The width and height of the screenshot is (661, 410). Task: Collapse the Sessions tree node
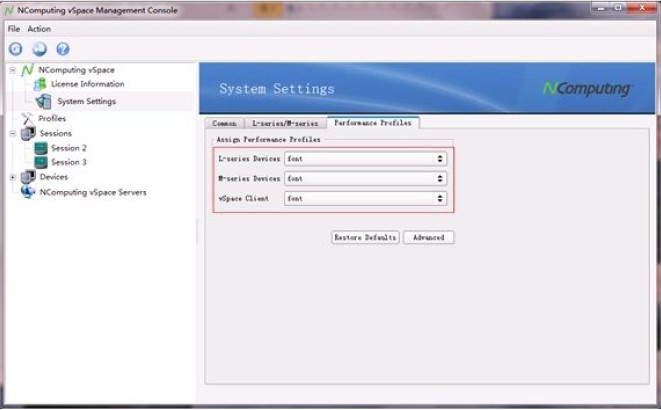[x=13, y=134]
